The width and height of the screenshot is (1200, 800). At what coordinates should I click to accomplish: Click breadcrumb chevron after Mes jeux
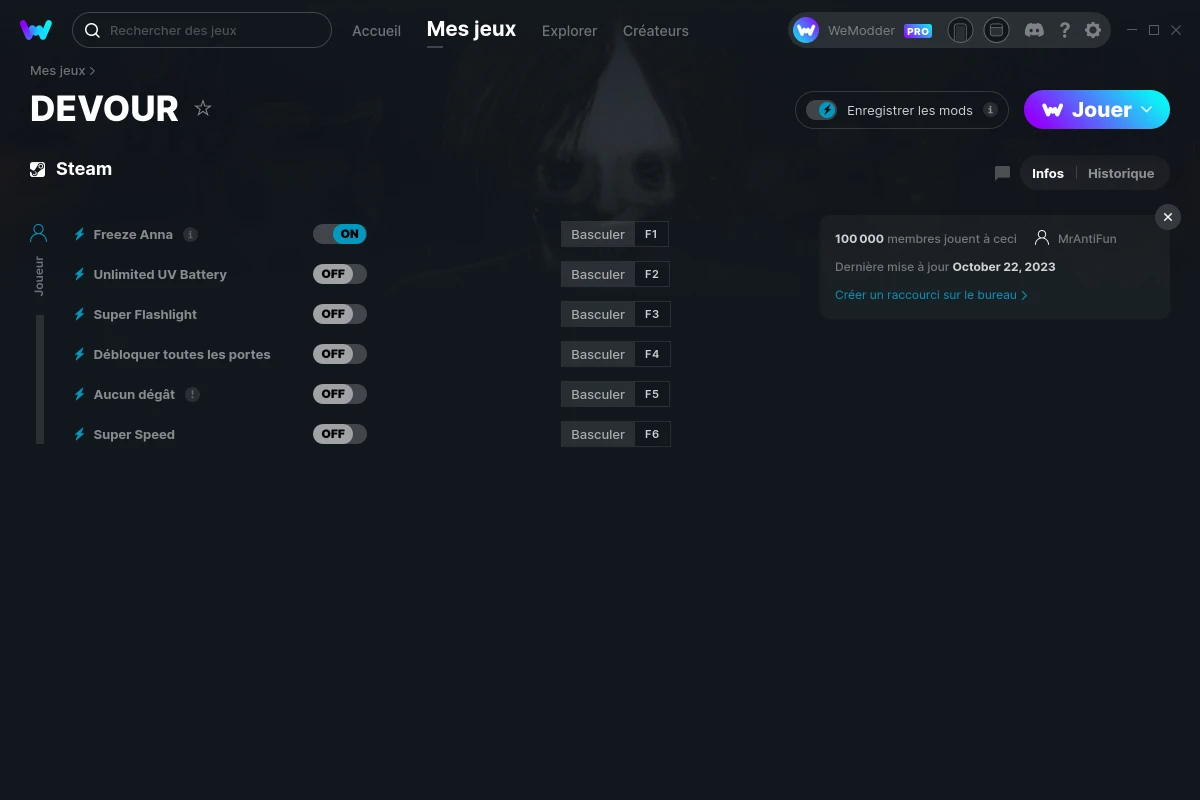point(93,71)
